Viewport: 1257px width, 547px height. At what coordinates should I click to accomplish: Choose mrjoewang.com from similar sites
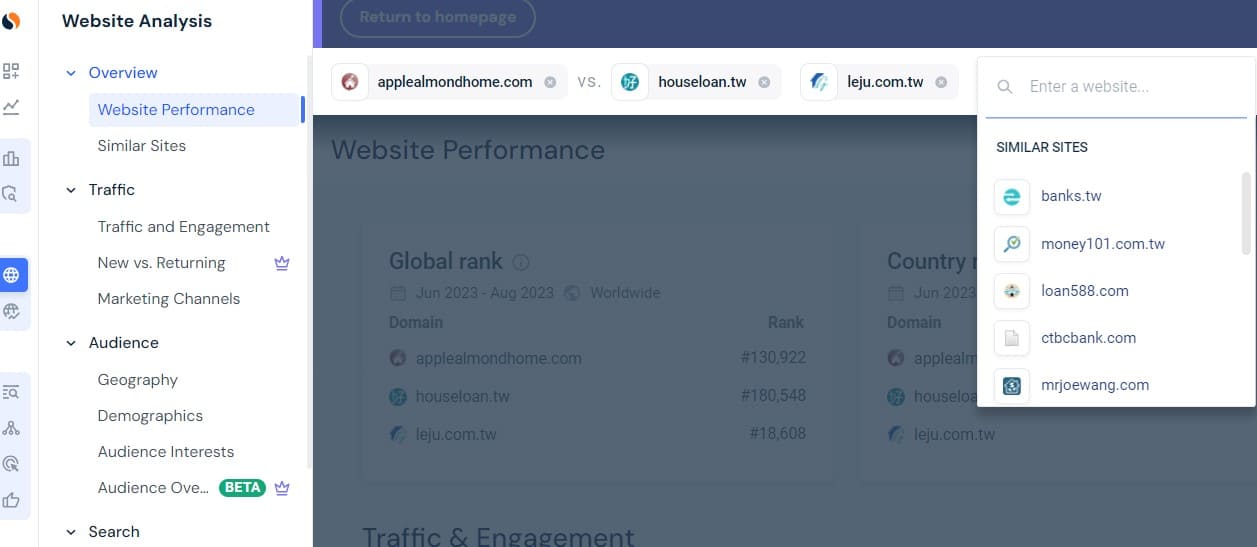[x=1095, y=385]
